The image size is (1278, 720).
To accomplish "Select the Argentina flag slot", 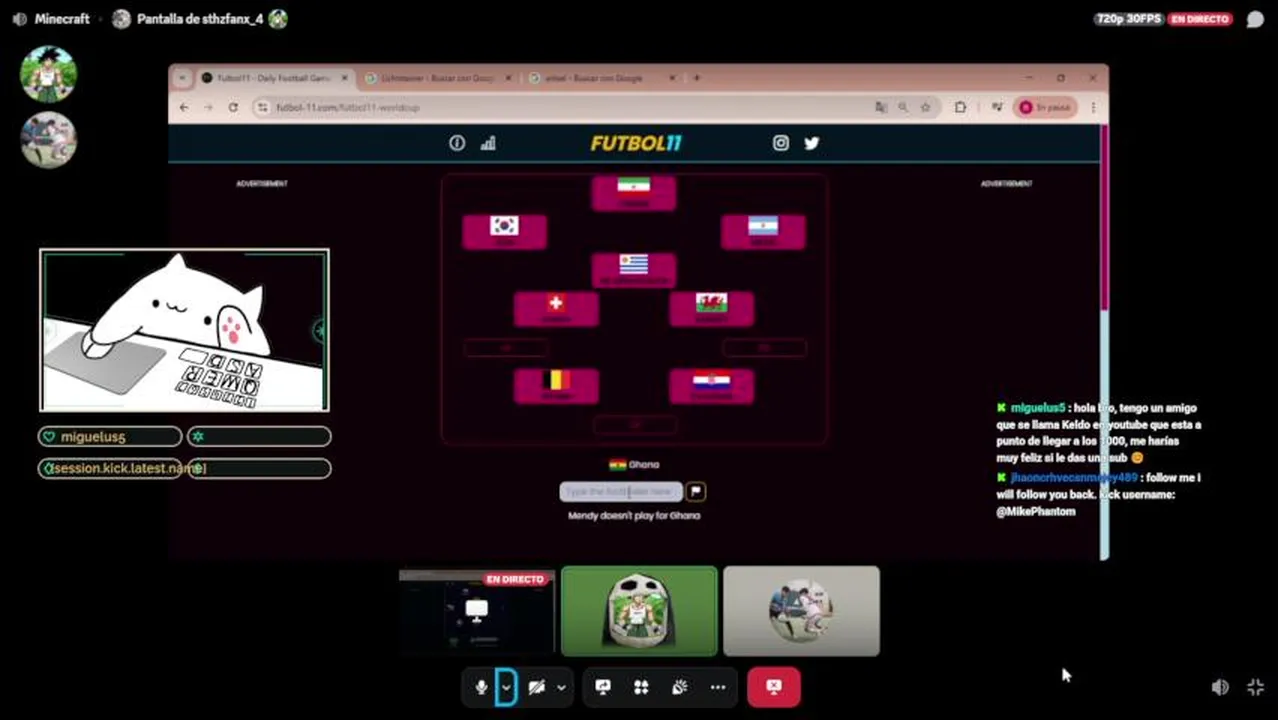I will [763, 231].
